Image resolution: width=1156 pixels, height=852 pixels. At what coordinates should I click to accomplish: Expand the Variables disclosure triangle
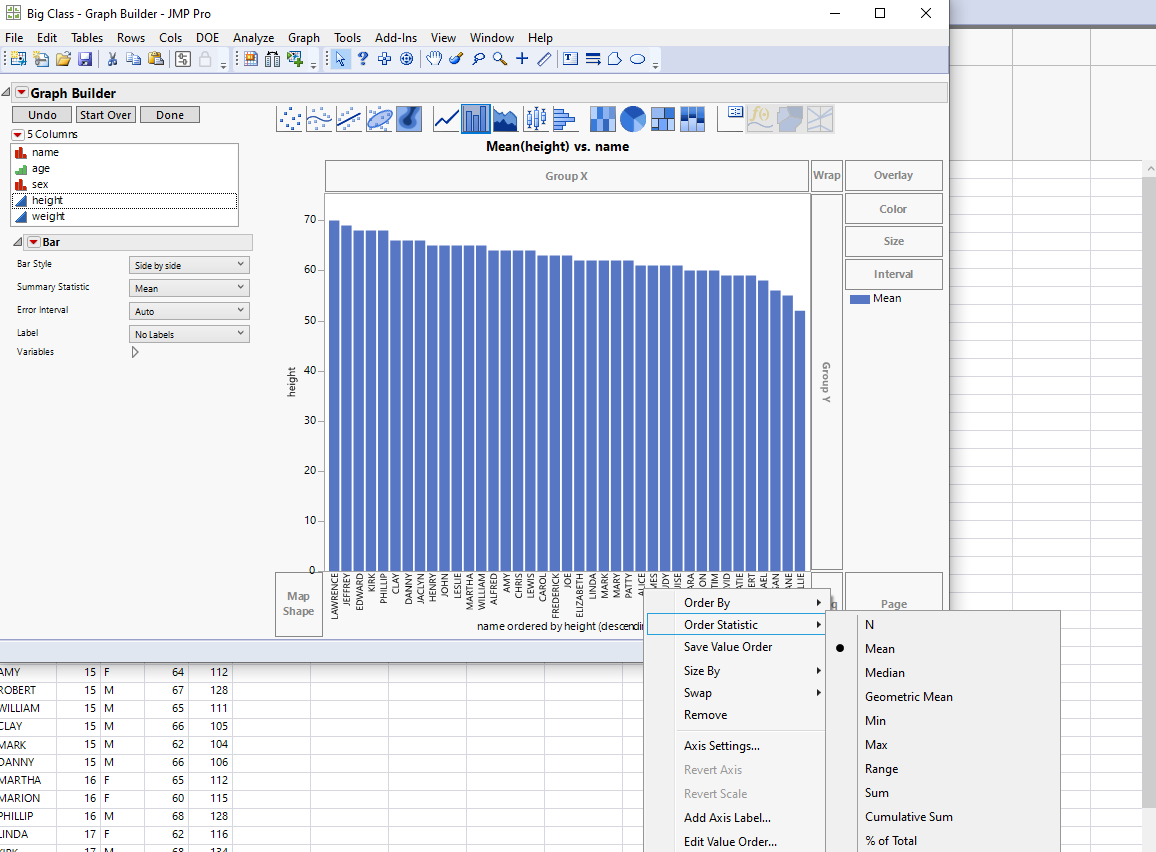coord(135,352)
